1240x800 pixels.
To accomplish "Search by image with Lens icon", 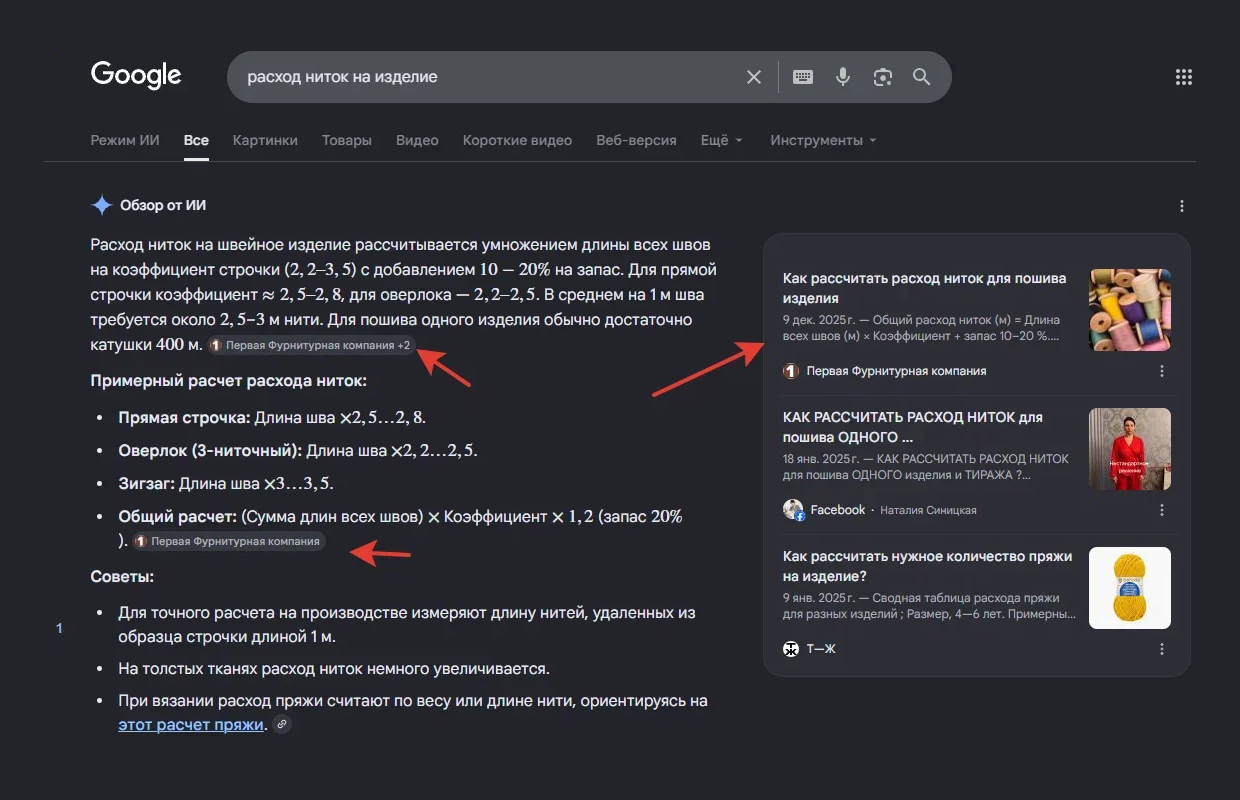I will click(x=882, y=77).
